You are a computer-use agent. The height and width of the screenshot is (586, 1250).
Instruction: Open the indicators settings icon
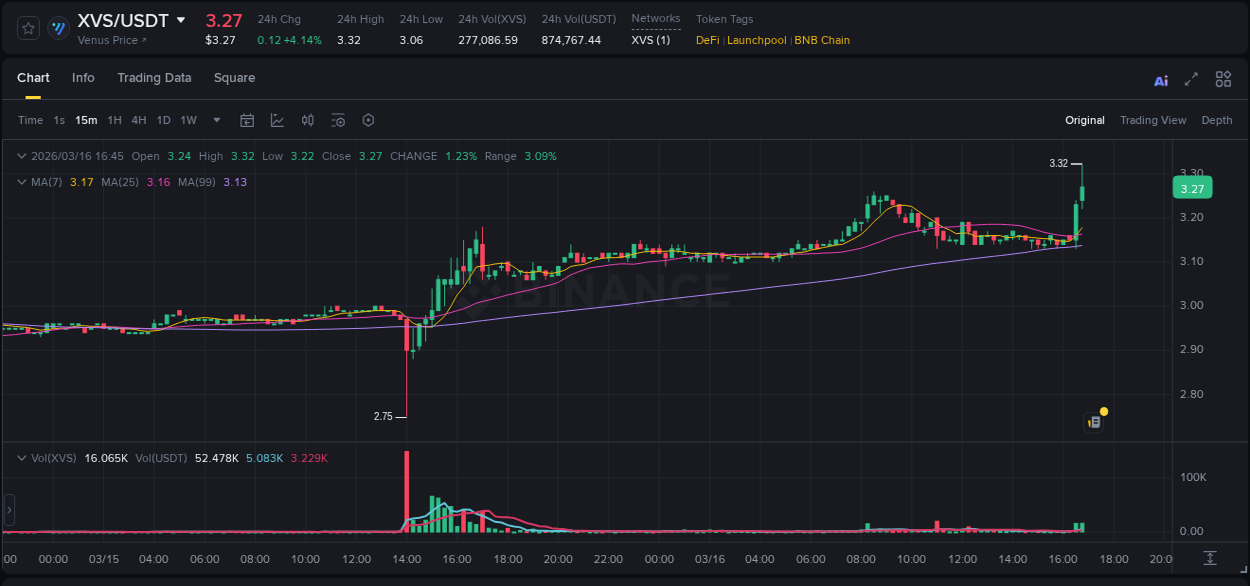(337, 119)
